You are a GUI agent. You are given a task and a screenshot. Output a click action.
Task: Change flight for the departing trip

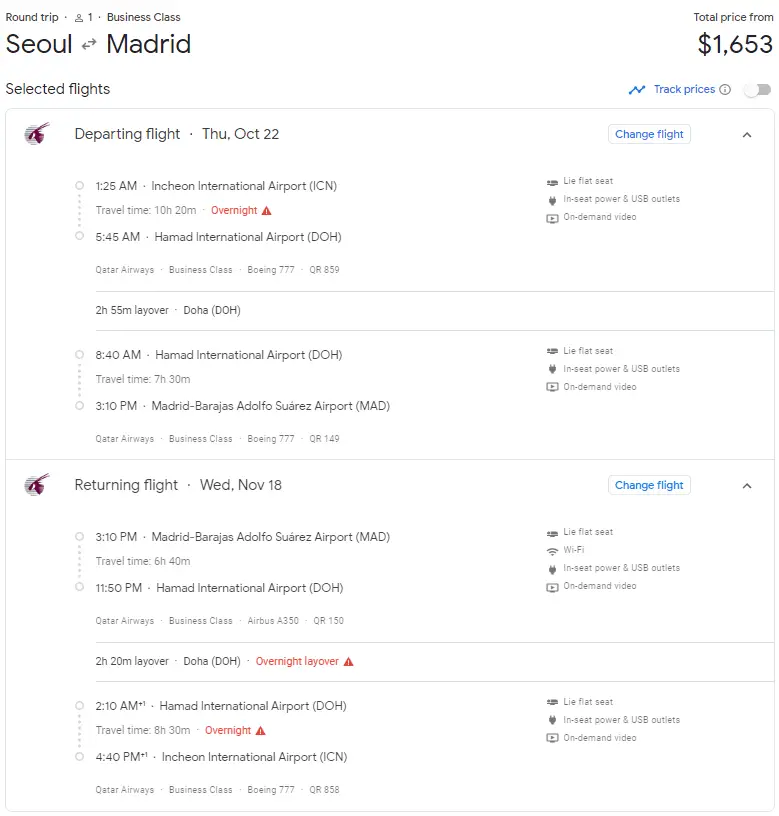(649, 134)
